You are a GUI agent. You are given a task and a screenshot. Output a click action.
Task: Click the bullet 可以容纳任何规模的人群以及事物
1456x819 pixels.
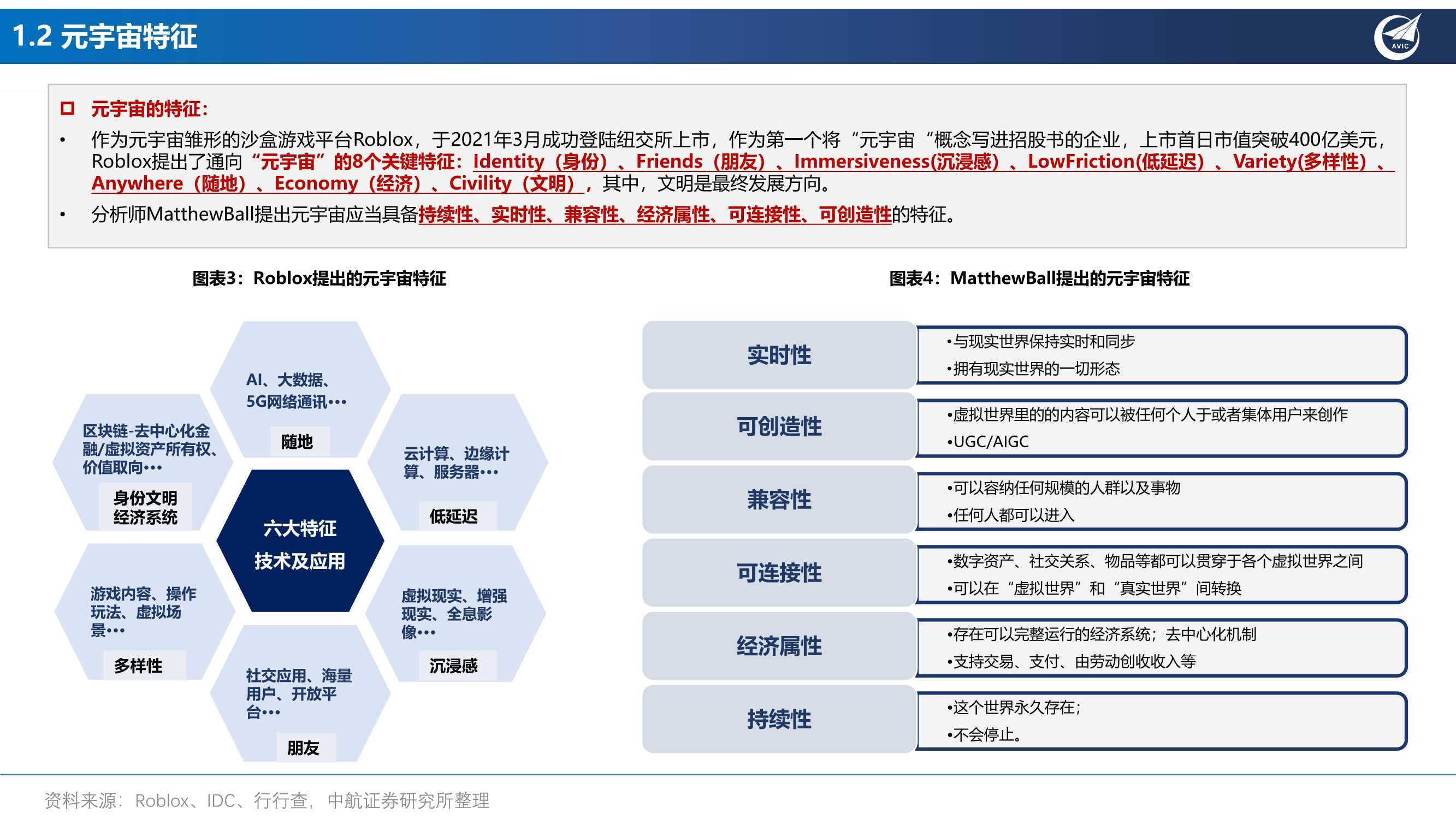pyautogui.click(x=1063, y=487)
